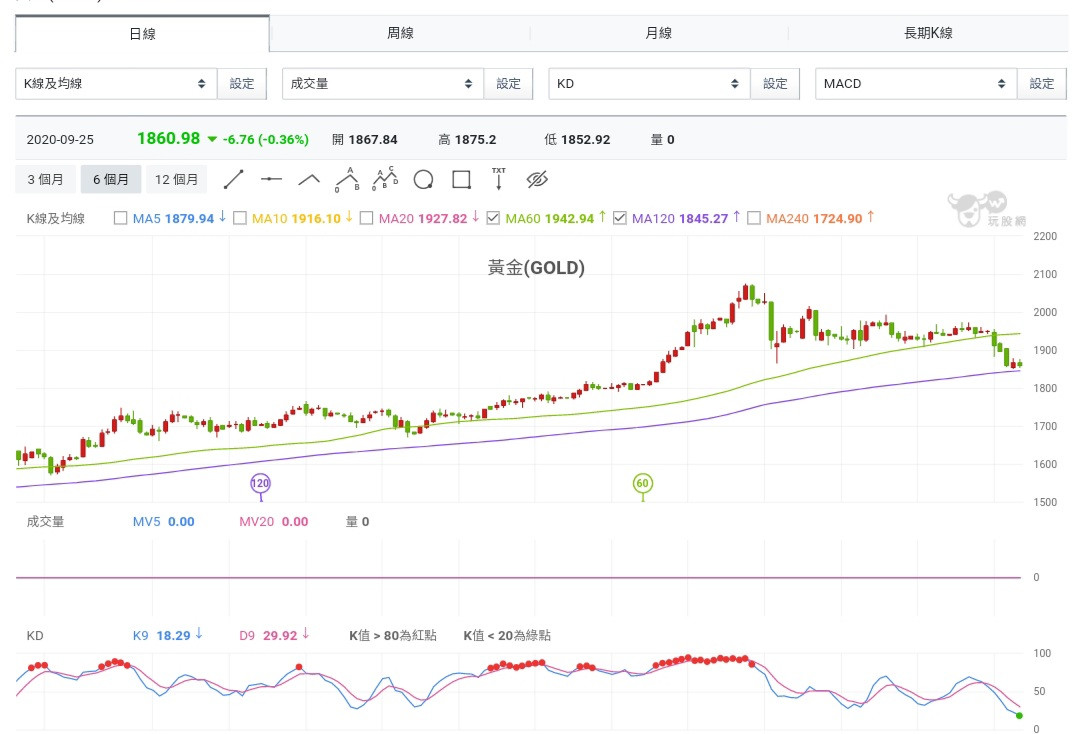Select the trend line drawing tool
1080x734 pixels.
click(233, 180)
